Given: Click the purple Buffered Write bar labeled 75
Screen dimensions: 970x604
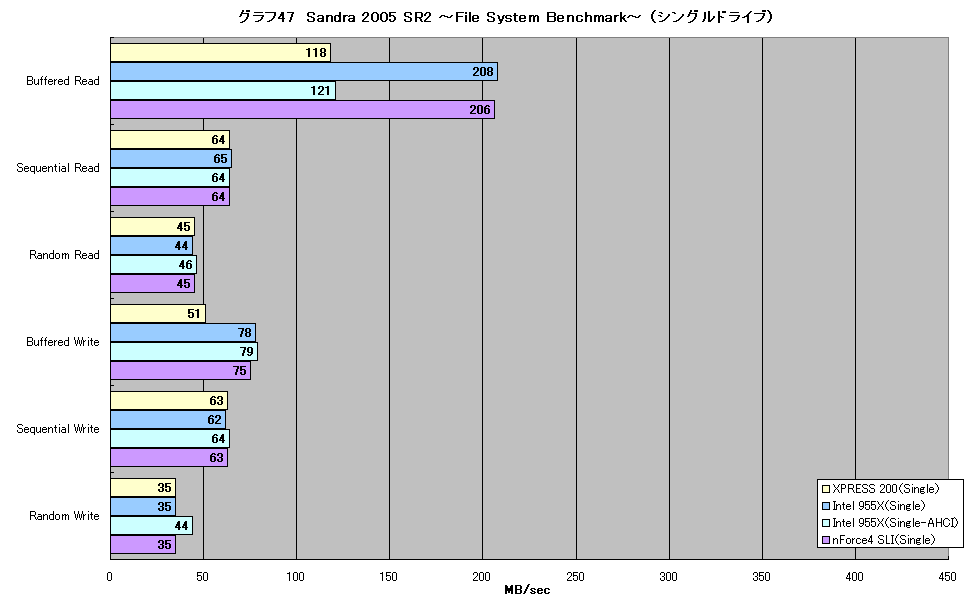Looking at the screenshot, I should coord(181,371).
